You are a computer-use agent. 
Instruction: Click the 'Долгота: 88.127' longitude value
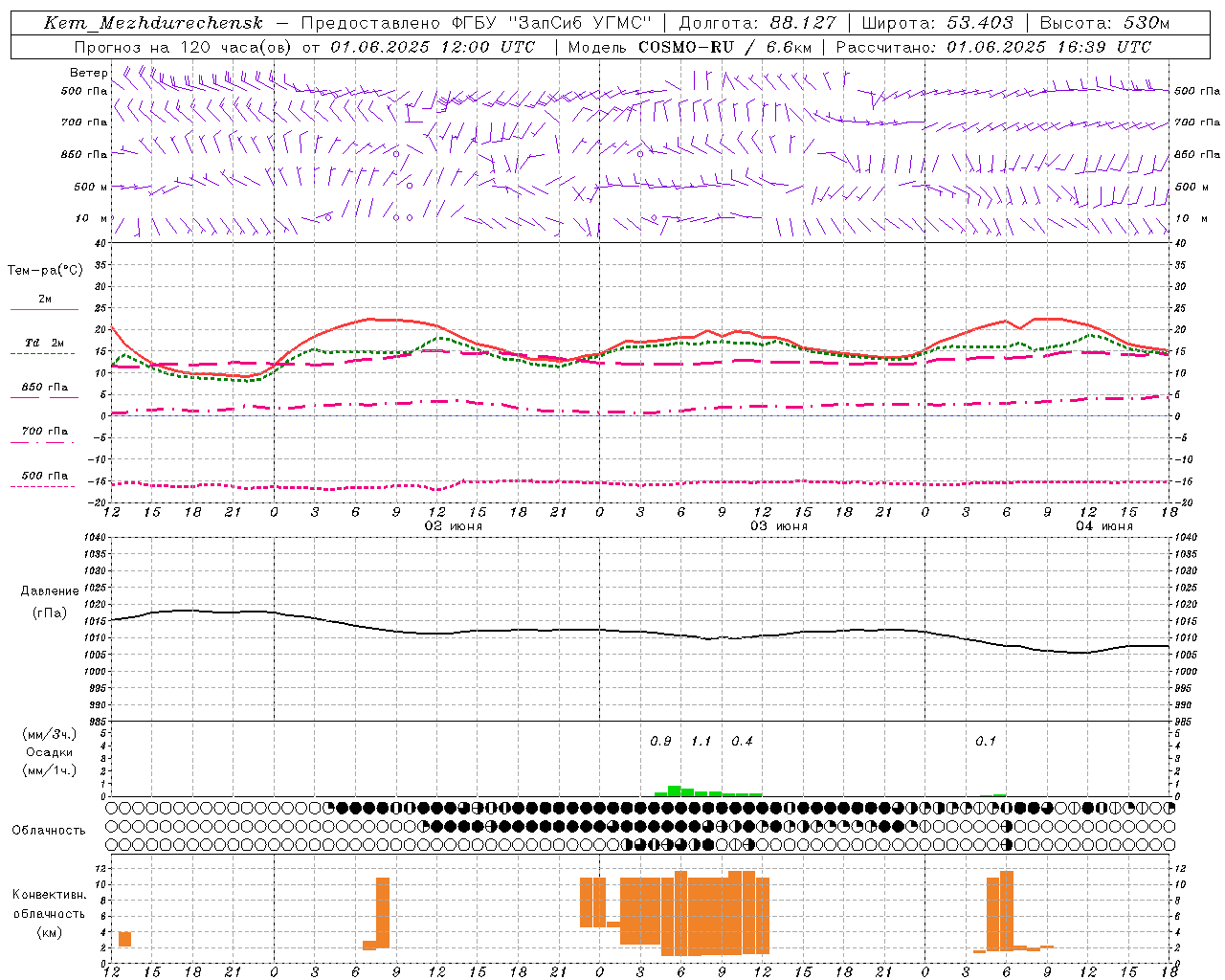tap(757, 23)
